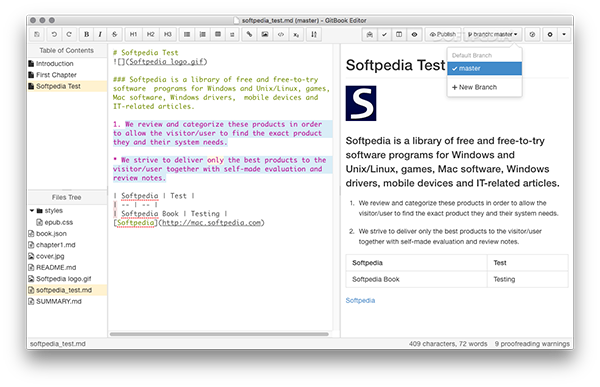Viewport: 600px width, 387px height.
Task: Open book.json in the Files Tree
Action: click(x=67, y=234)
